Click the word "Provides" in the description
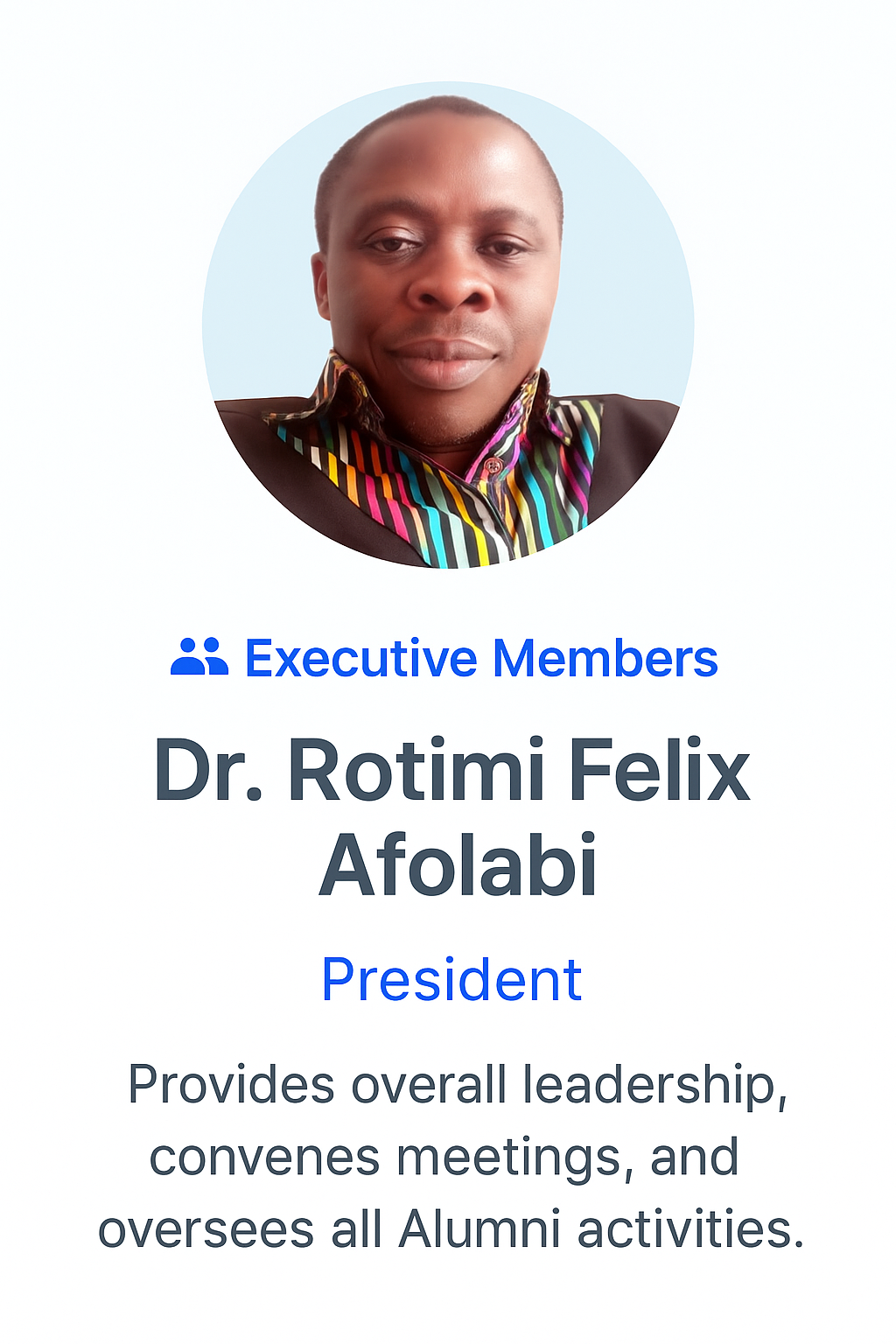The height and width of the screenshot is (1344, 896). click(231, 1084)
